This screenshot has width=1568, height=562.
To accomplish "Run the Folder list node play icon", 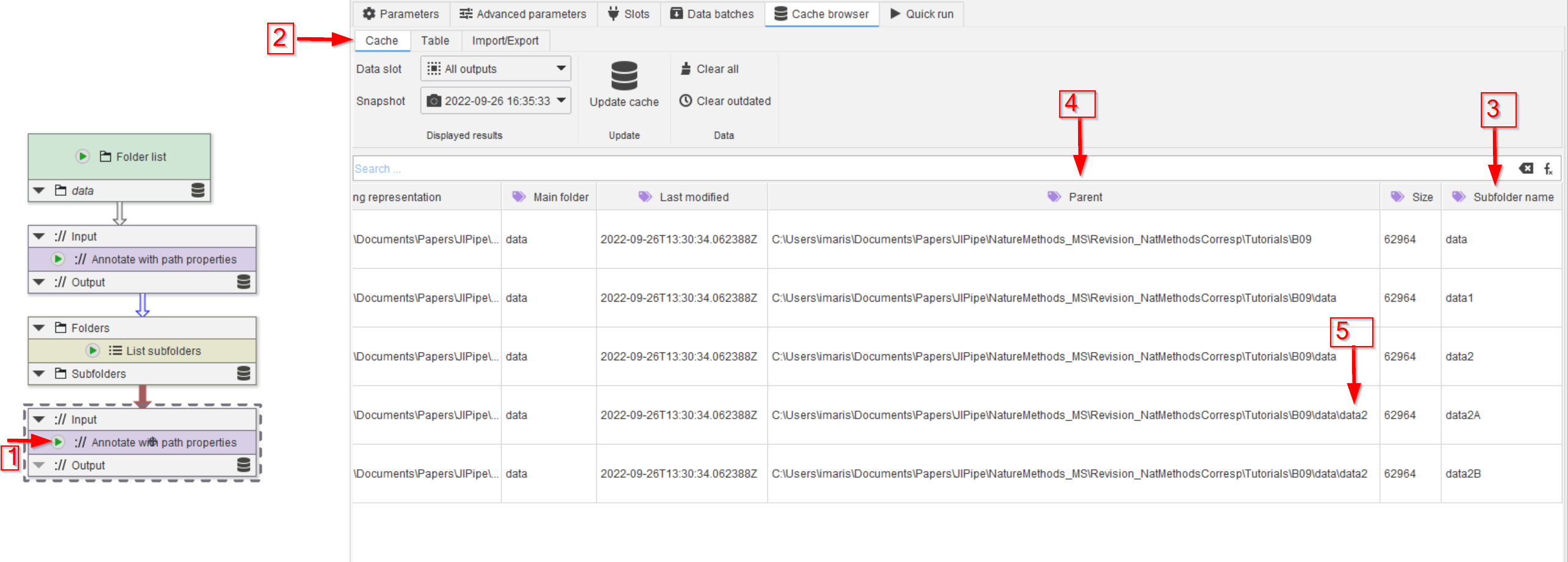I will [x=82, y=156].
